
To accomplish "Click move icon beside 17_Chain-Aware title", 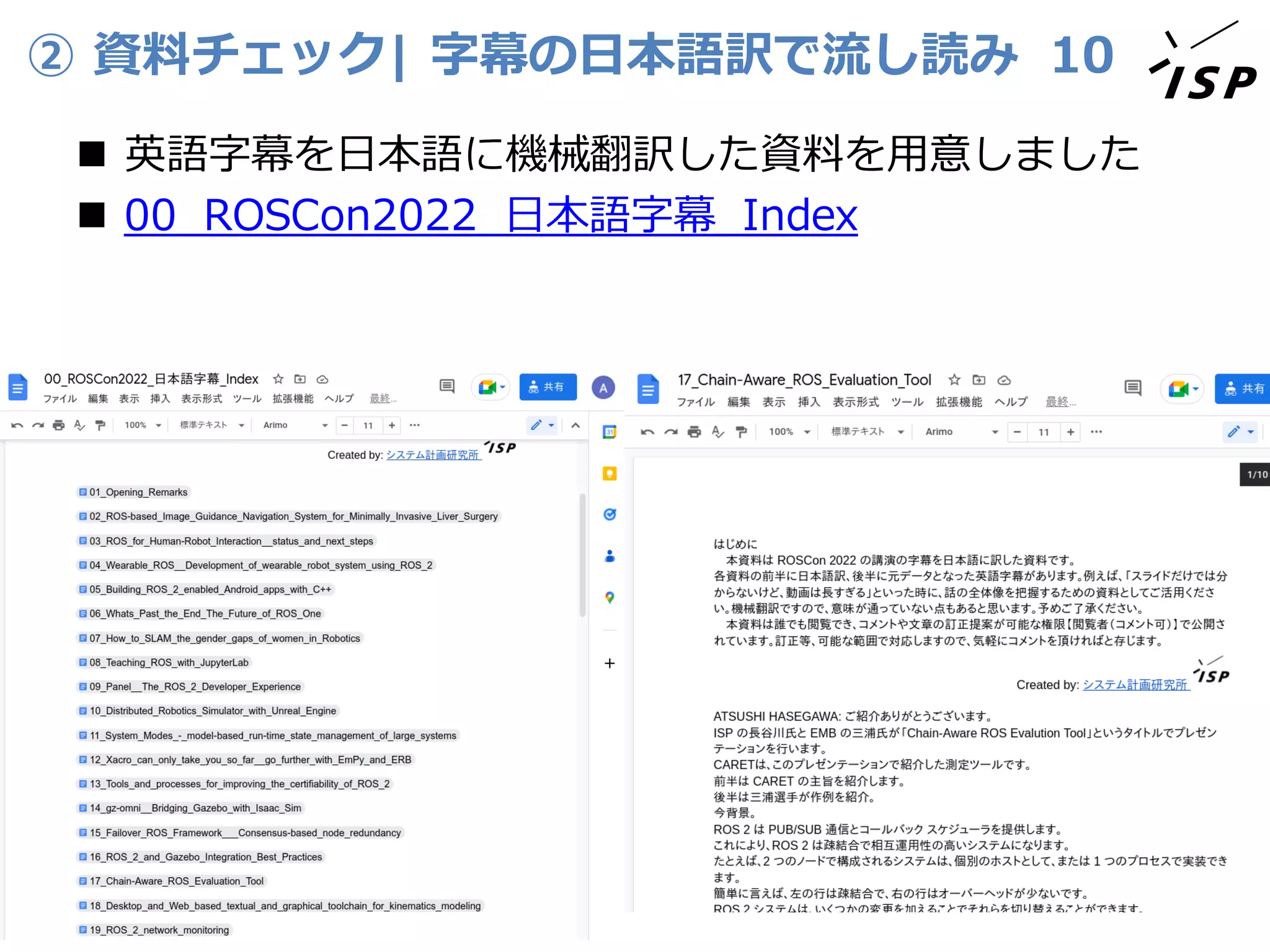I will pyautogui.click(x=979, y=380).
